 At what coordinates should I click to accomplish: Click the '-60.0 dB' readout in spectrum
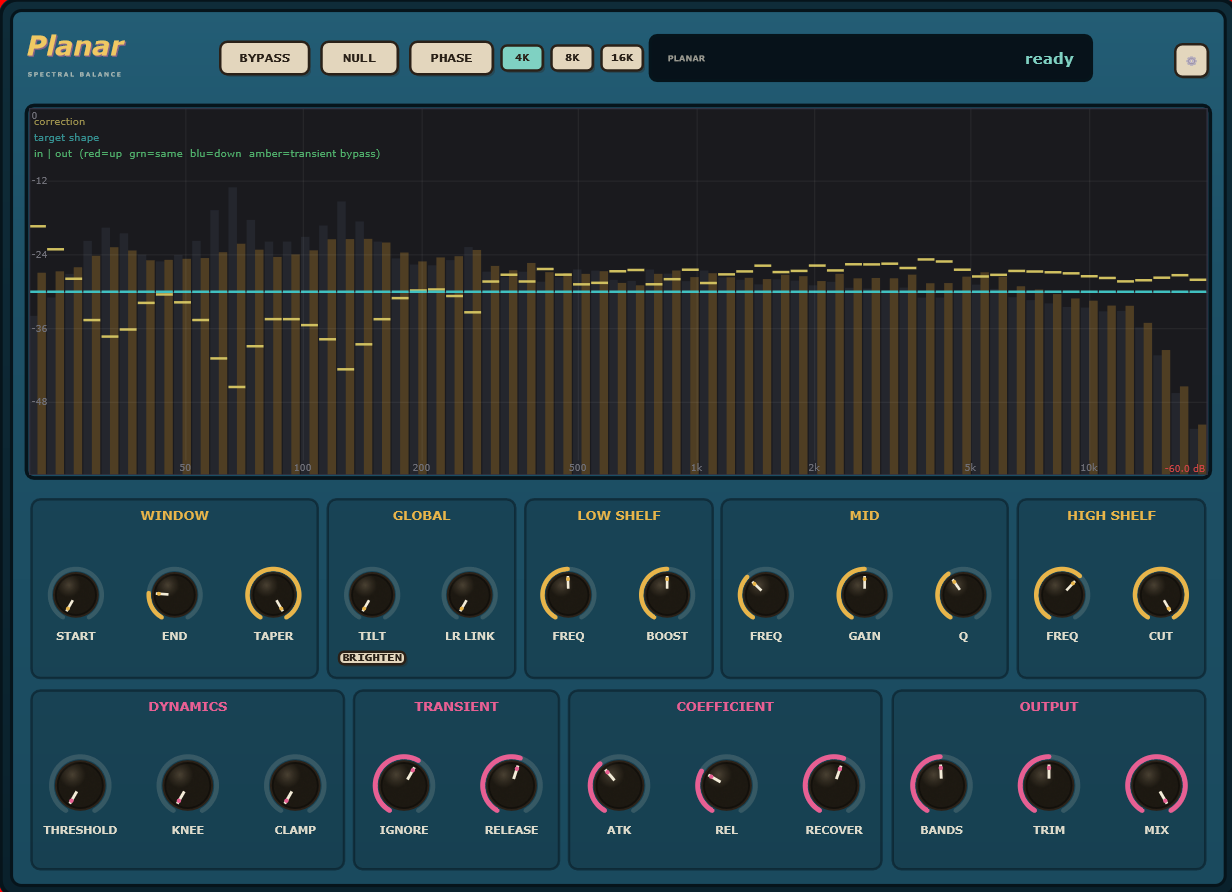pos(1184,468)
